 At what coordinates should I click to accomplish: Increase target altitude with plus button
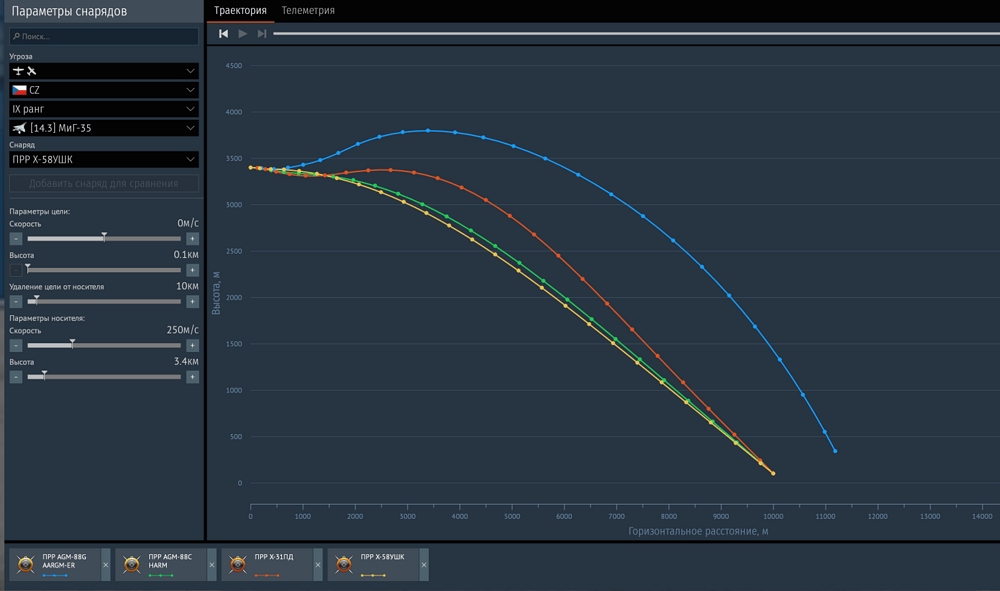(x=192, y=270)
